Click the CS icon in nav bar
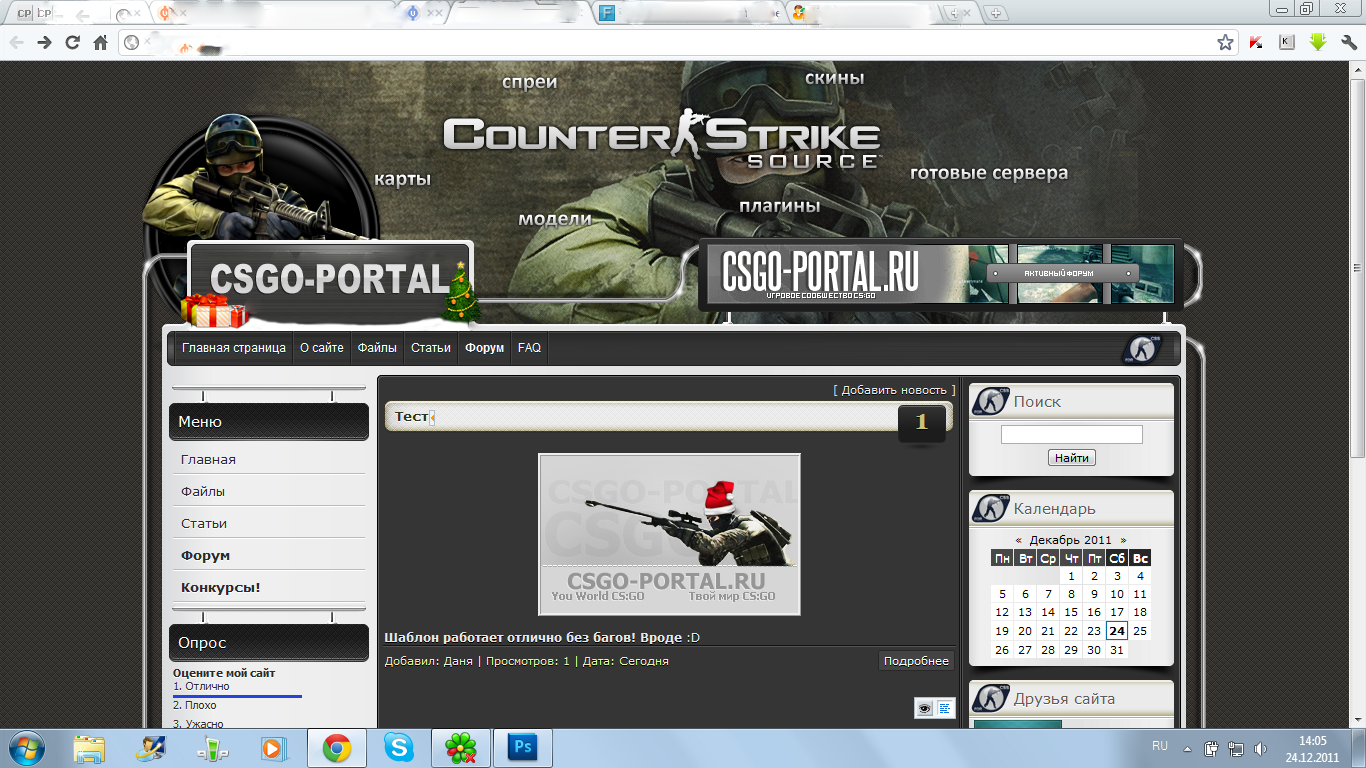 [x=1142, y=348]
